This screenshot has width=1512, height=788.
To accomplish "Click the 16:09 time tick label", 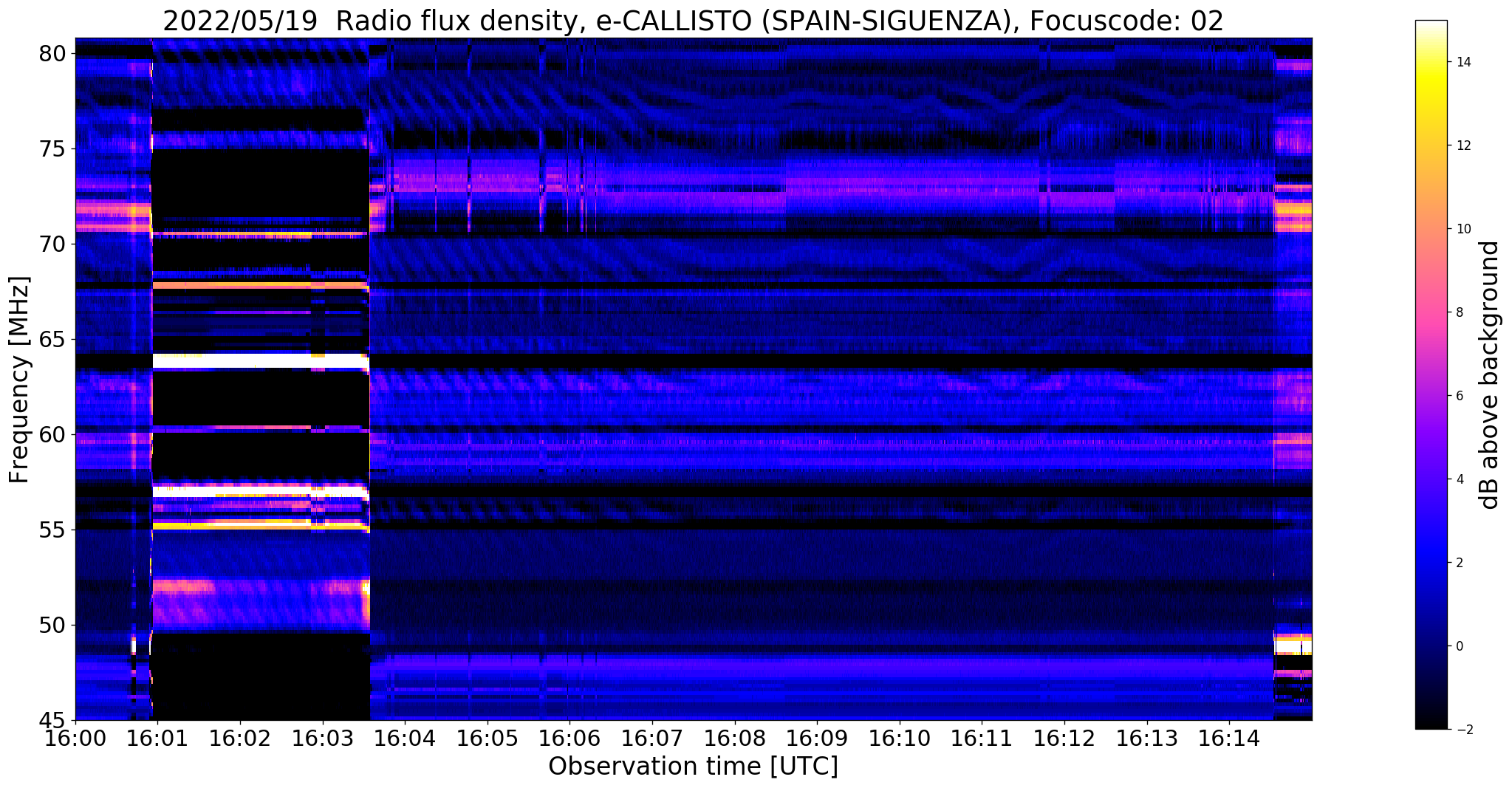I will pos(817,738).
